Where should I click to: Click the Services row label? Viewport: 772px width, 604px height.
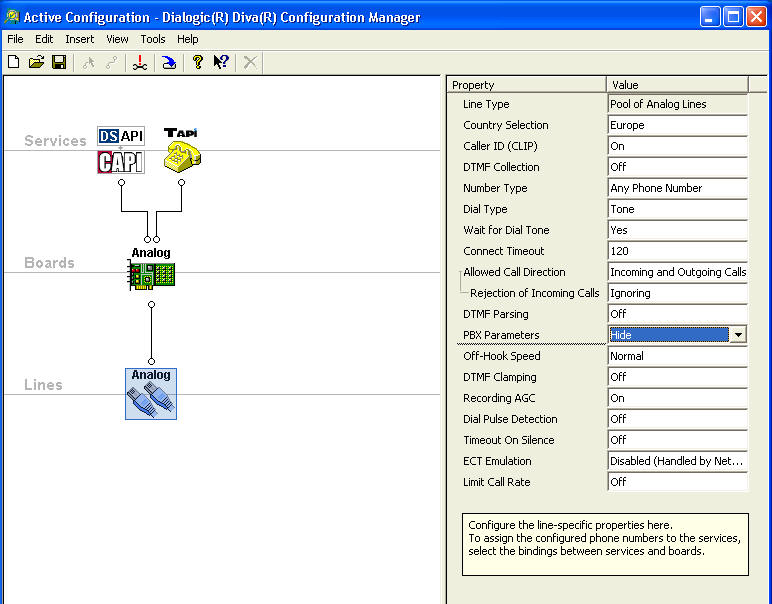(55, 141)
